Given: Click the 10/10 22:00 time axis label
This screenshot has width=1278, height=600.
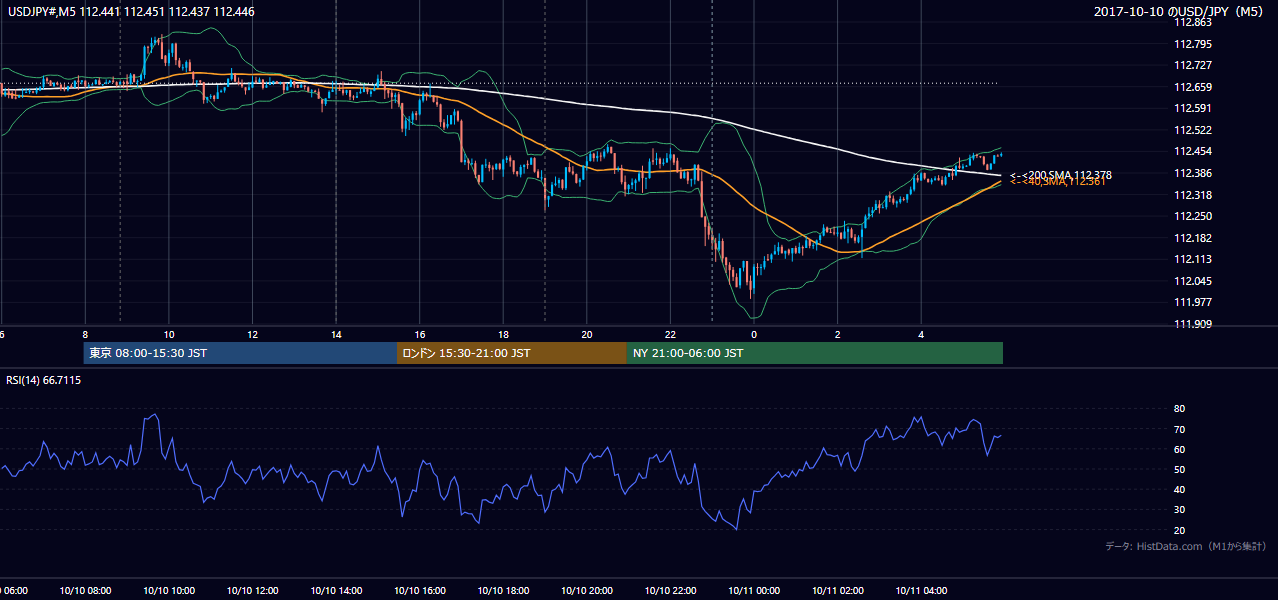Looking at the screenshot, I should [670, 591].
